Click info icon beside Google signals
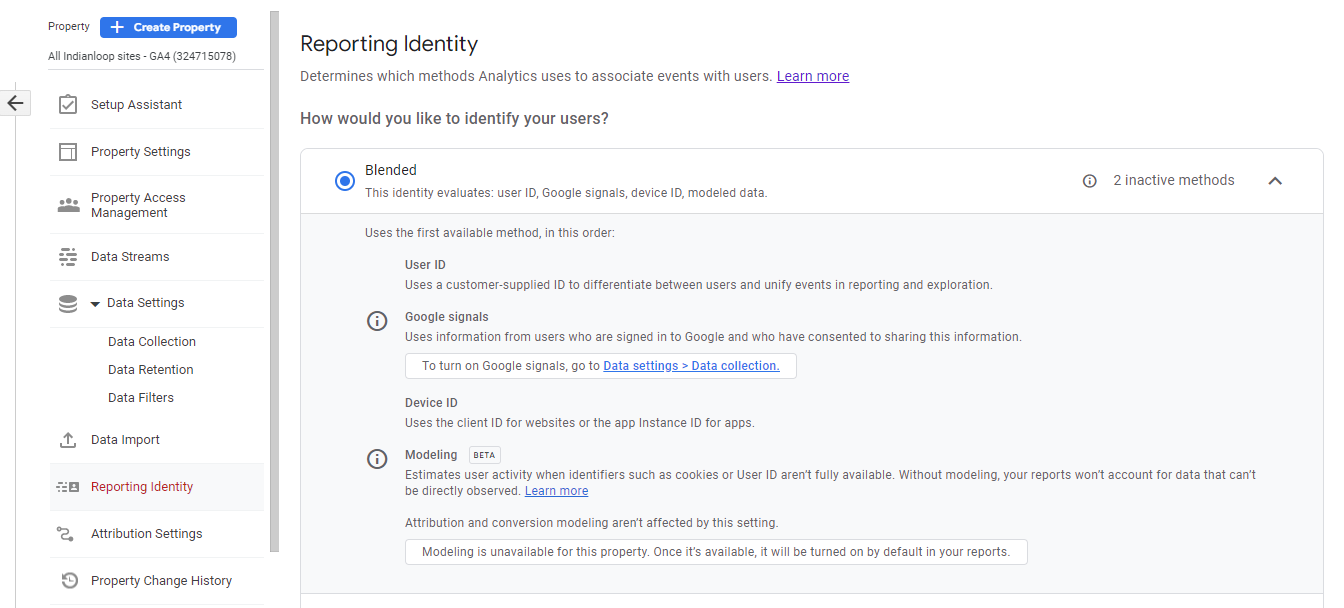 (377, 321)
